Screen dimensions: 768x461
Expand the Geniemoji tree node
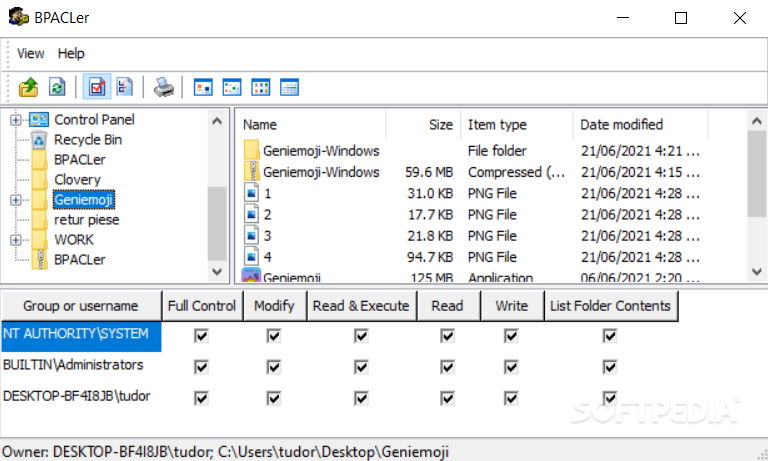pyautogui.click(x=16, y=200)
